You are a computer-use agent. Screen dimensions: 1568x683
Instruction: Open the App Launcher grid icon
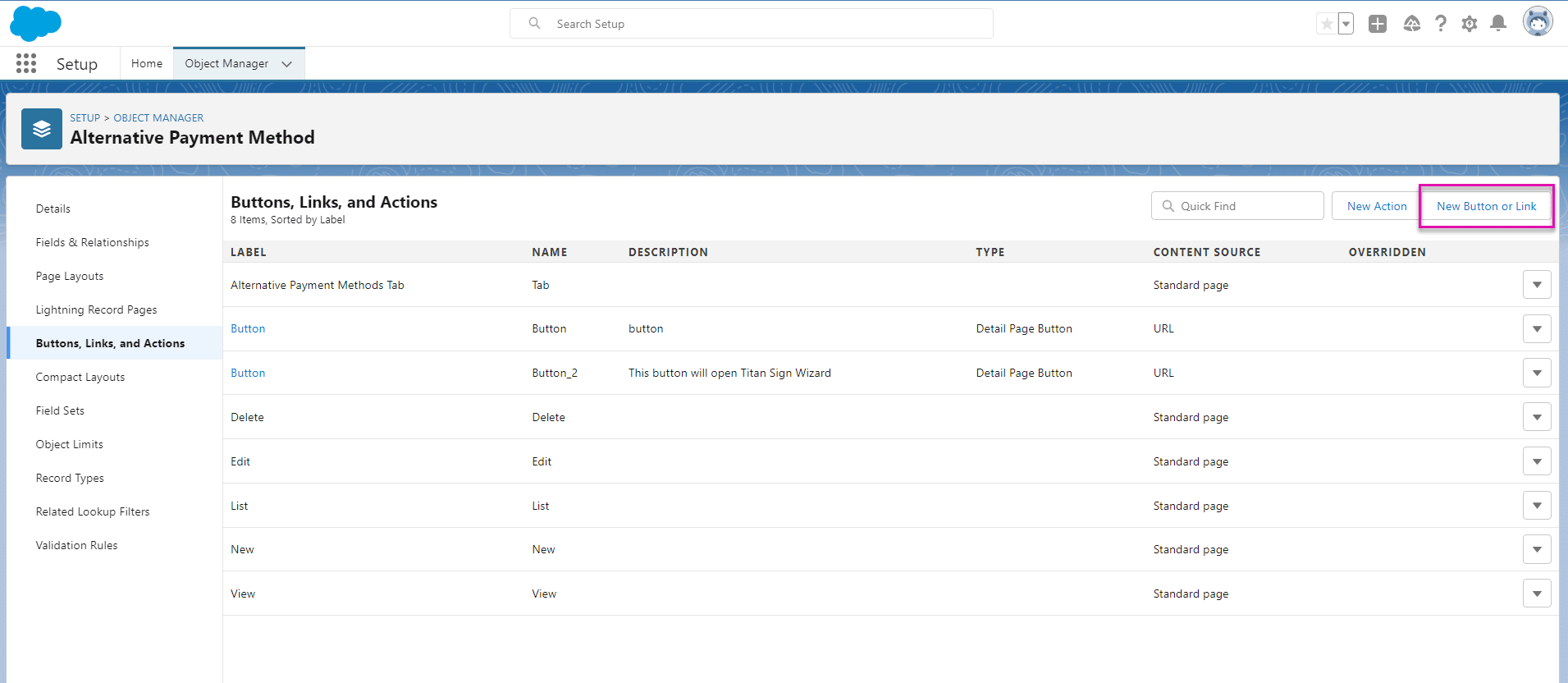pyautogui.click(x=26, y=63)
